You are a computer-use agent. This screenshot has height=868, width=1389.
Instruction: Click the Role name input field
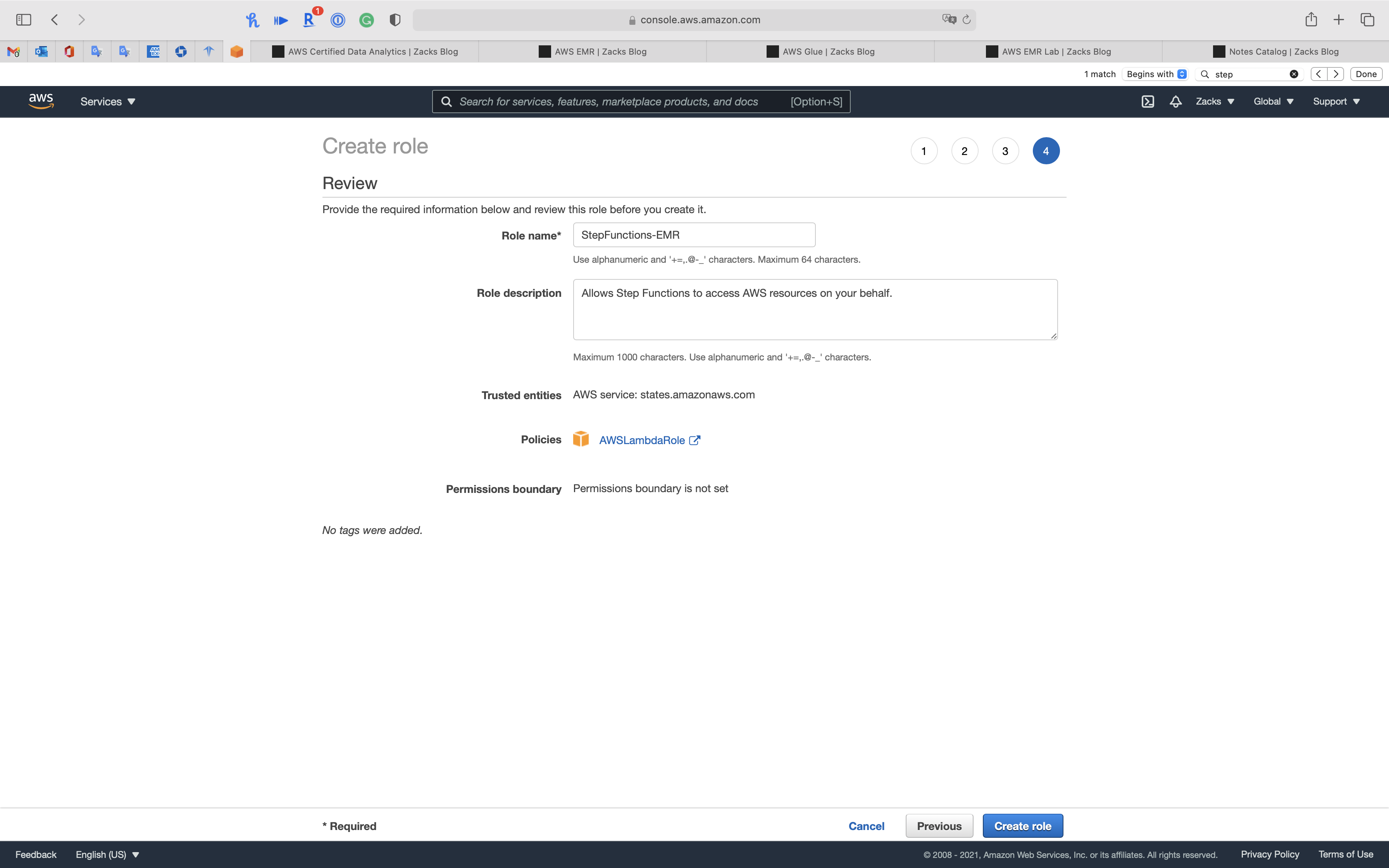pyautogui.click(x=693, y=235)
